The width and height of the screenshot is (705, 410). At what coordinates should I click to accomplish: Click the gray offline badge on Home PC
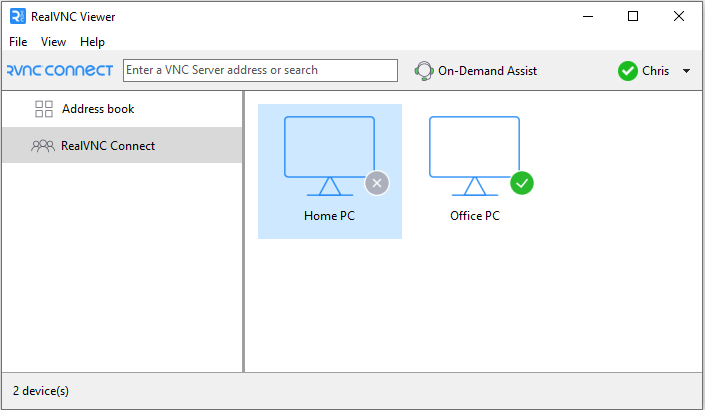377,183
